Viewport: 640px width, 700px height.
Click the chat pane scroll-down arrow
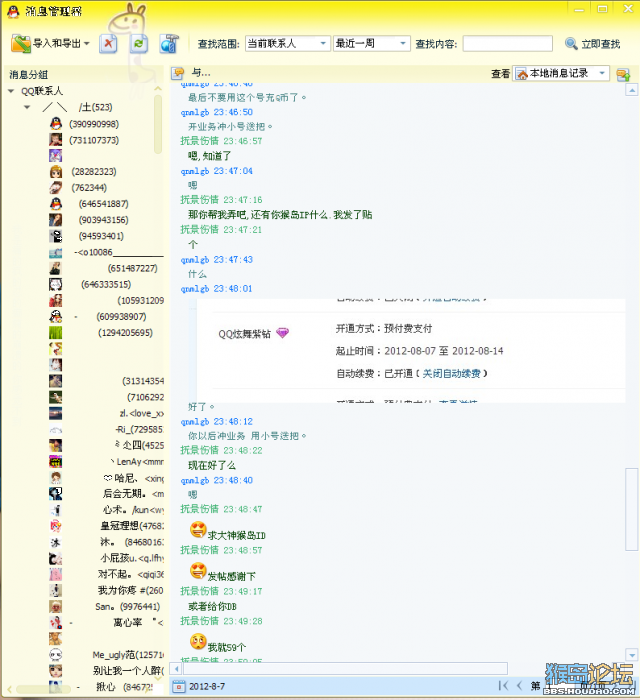pyautogui.click(x=632, y=655)
